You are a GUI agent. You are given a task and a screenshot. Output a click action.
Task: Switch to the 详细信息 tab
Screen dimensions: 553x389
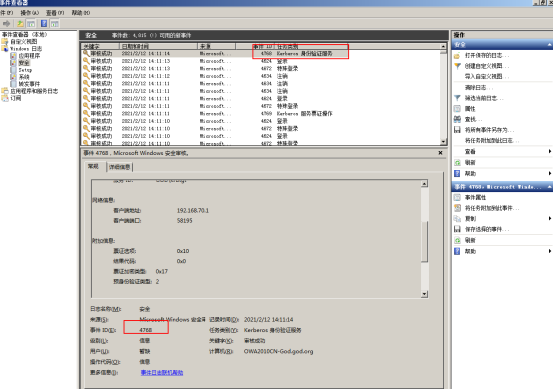tap(120, 167)
